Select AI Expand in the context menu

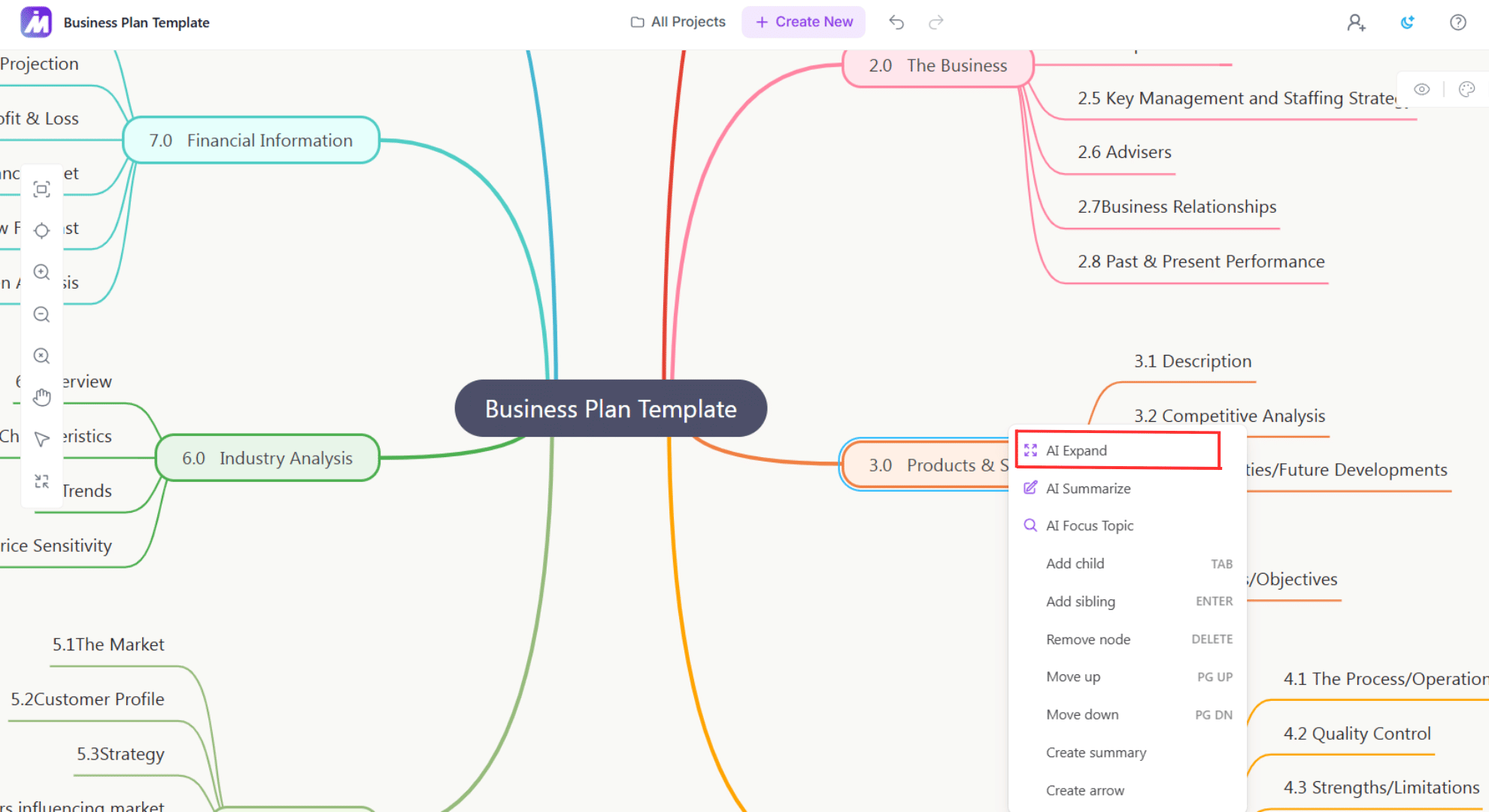click(1076, 450)
